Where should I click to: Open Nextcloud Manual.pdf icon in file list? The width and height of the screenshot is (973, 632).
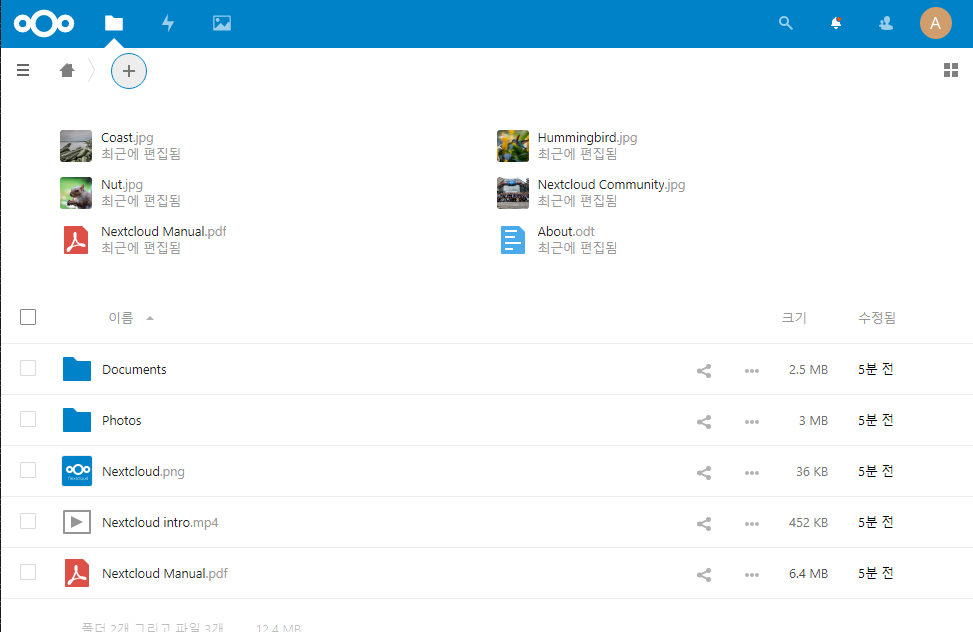click(x=77, y=573)
